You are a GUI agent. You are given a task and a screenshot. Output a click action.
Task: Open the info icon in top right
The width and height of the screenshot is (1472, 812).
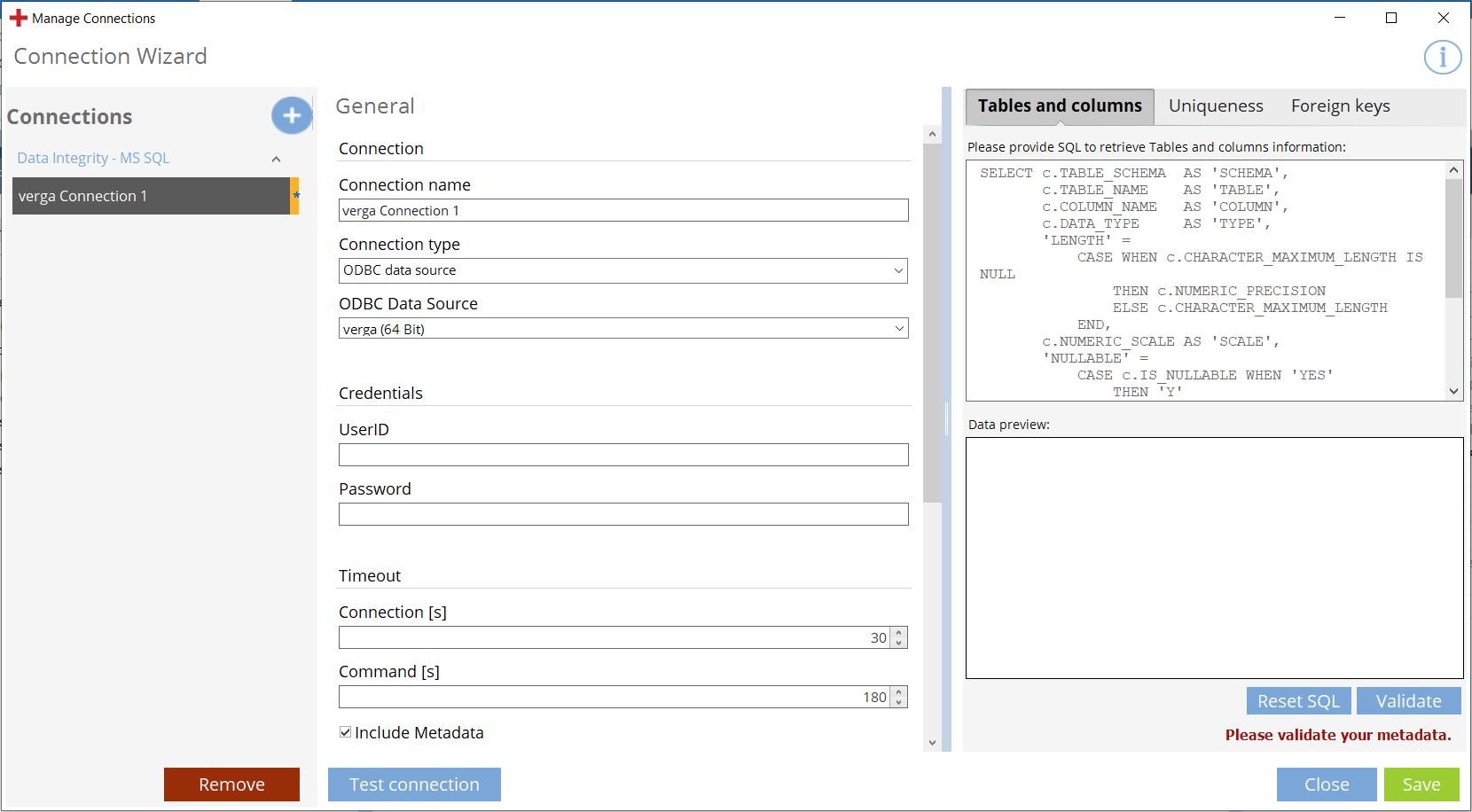(1442, 58)
